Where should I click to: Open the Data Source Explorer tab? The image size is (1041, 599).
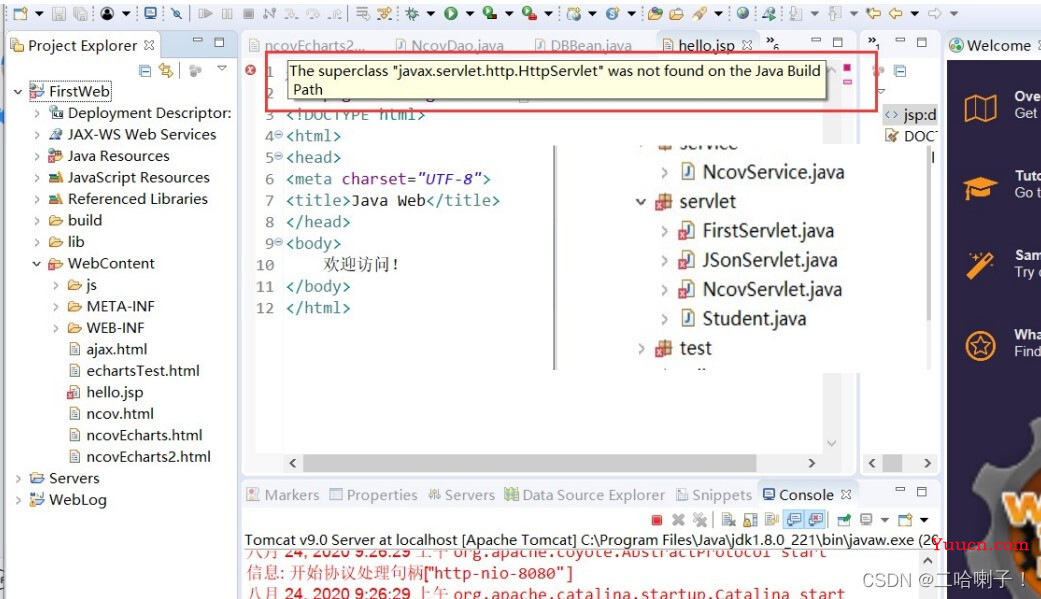point(584,495)
